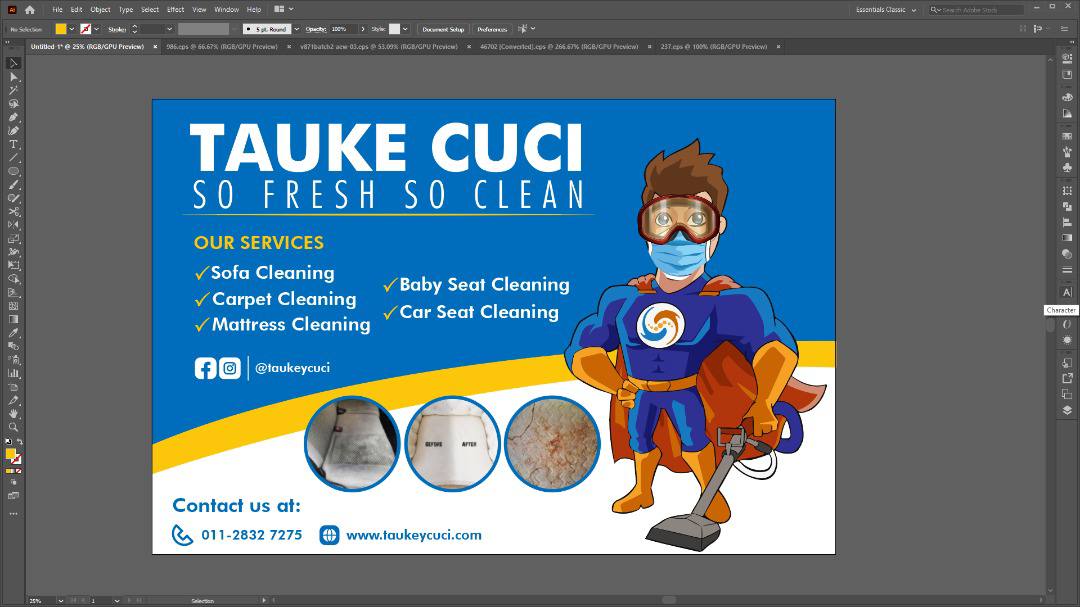Choose the Ellipse shape tool
This screenshot has height=607, width=1080.
pos(14,171)
